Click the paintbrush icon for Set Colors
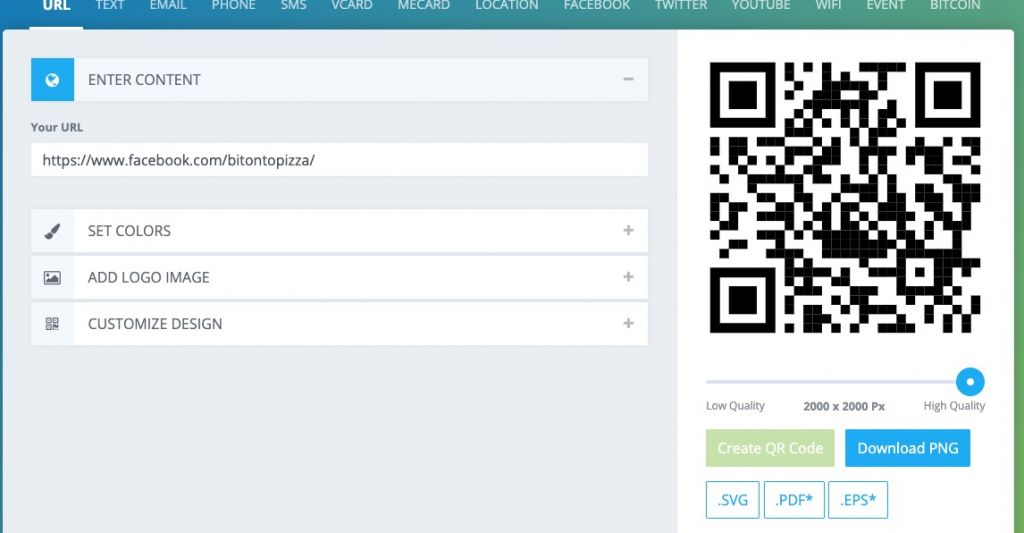Viewport: 1024px width, 533px height. coord(52,231)
